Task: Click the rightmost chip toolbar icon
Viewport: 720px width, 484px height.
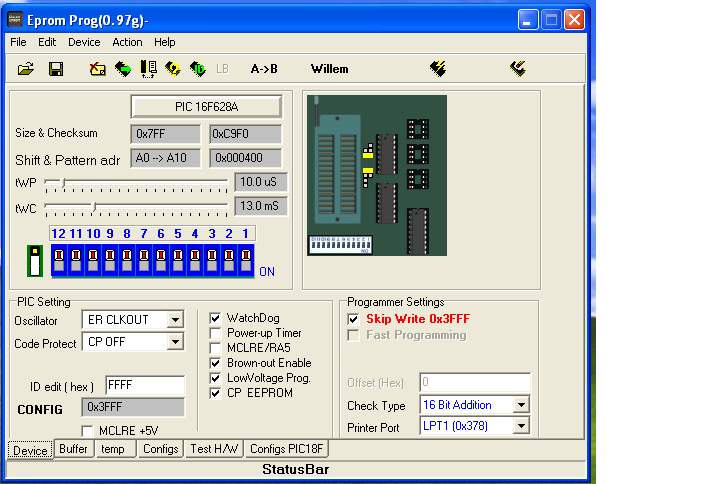Action: (x=518, y=68)
